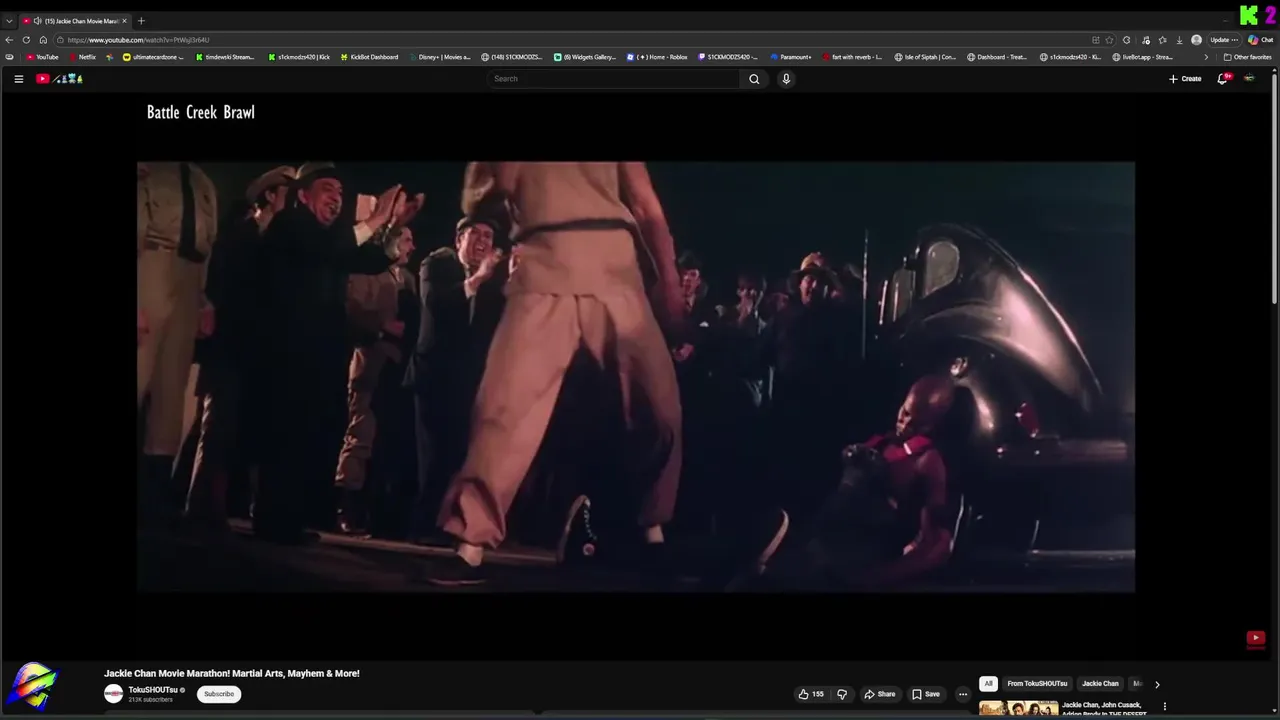Share the video with the Share button

point(880,694)
